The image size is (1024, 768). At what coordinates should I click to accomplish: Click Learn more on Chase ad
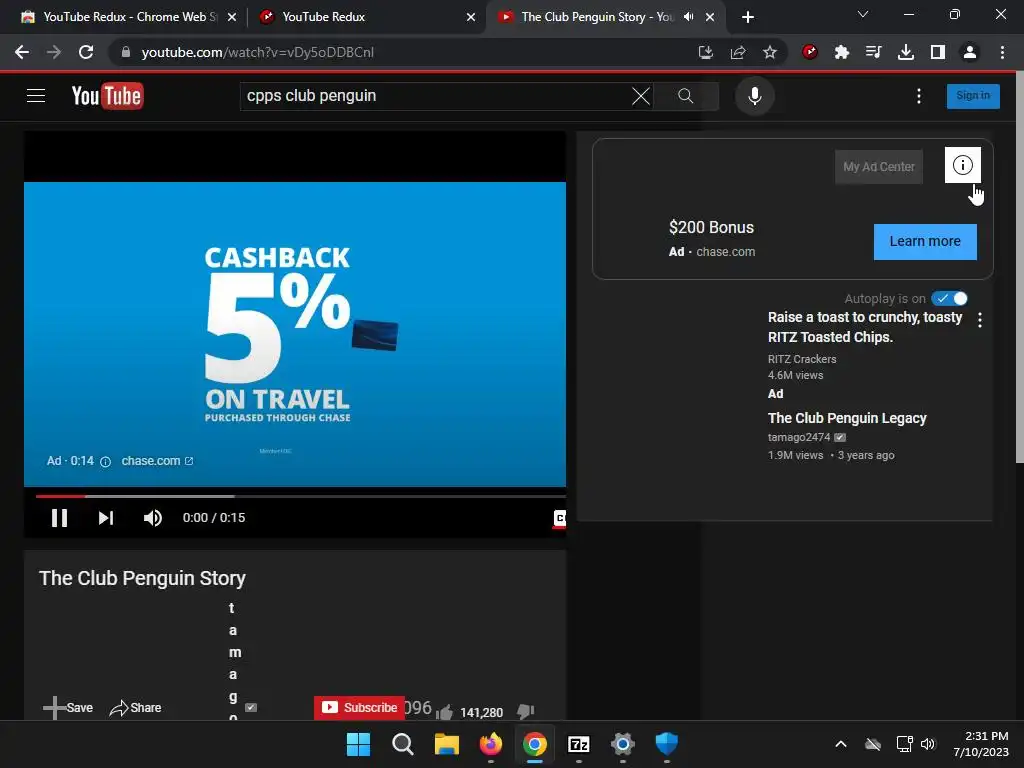pos(925,242)
